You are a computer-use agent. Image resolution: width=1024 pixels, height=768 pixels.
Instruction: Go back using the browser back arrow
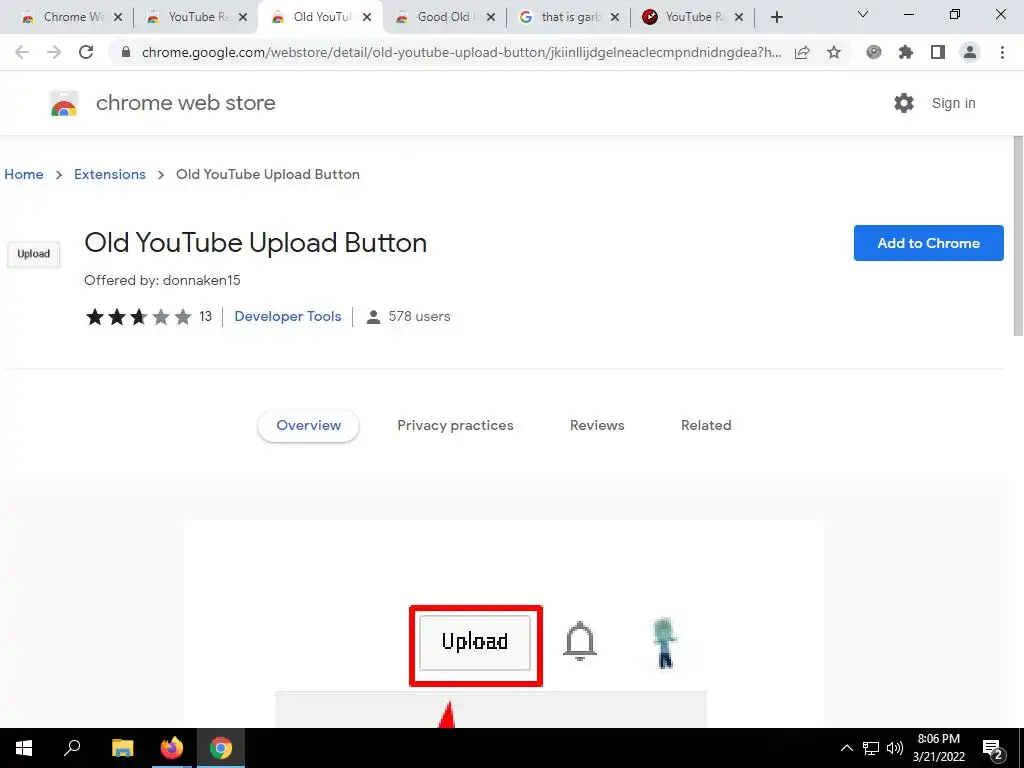click(22, 52)
